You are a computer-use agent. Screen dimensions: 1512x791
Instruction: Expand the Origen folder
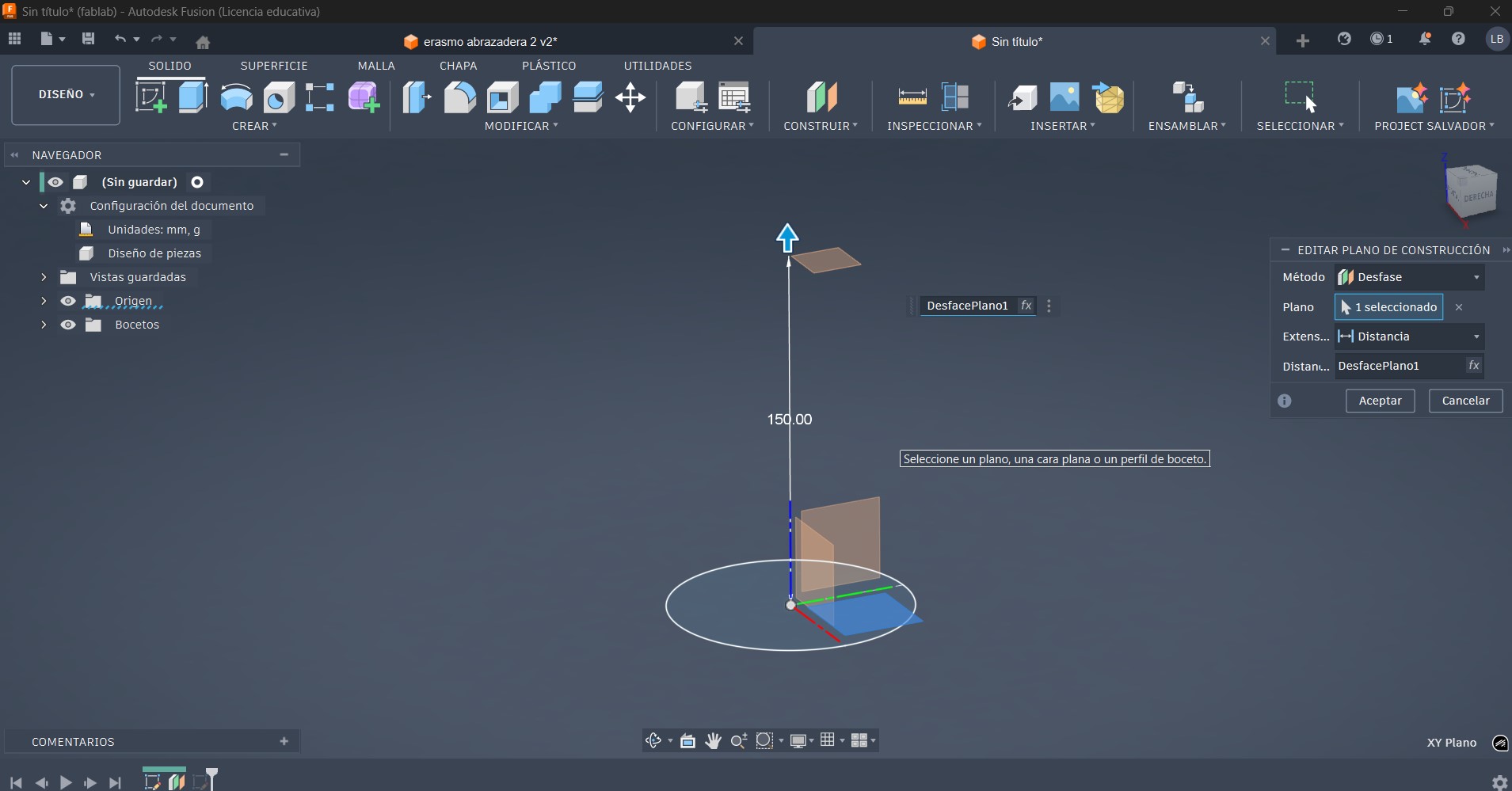(x=44, y=301)
